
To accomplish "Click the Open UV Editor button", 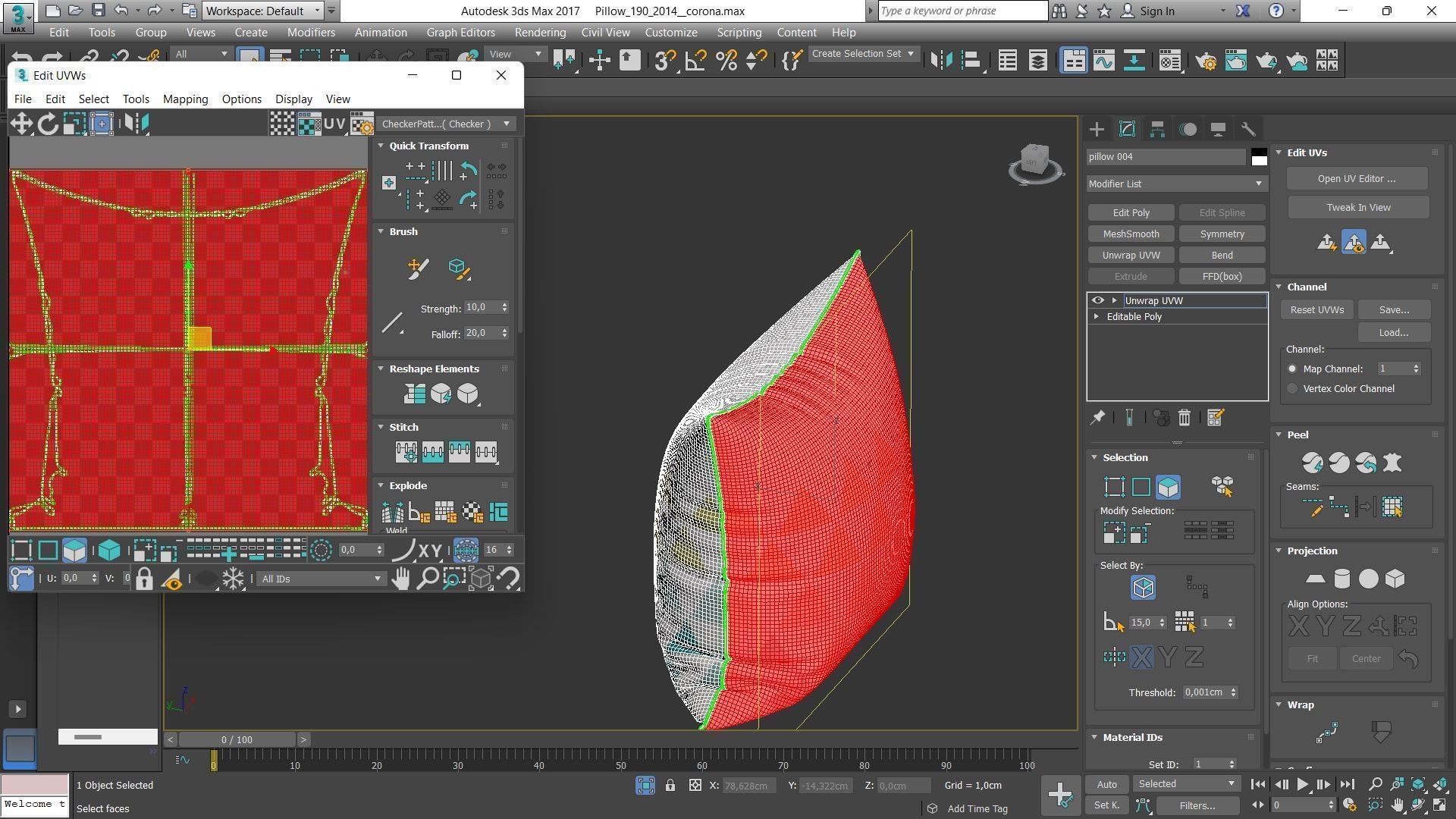I will (1356, 179).
